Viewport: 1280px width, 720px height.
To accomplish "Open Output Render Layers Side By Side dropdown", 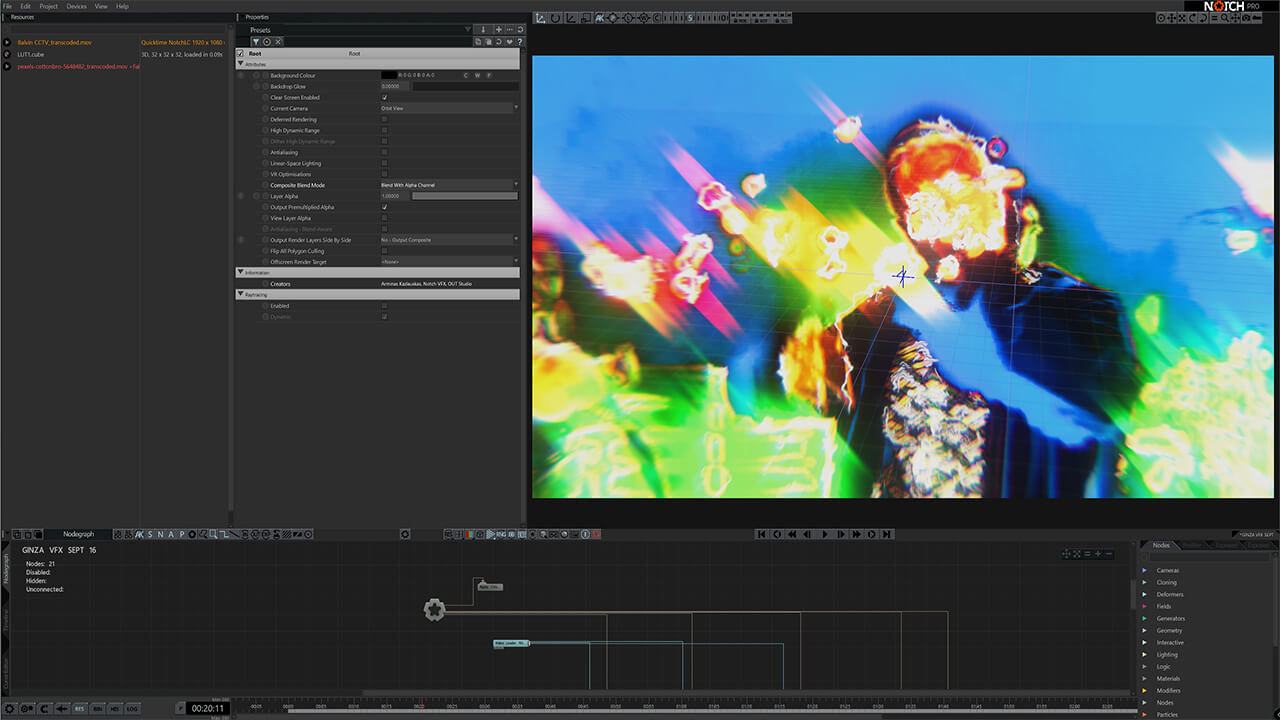I will (x=449, y=240).
